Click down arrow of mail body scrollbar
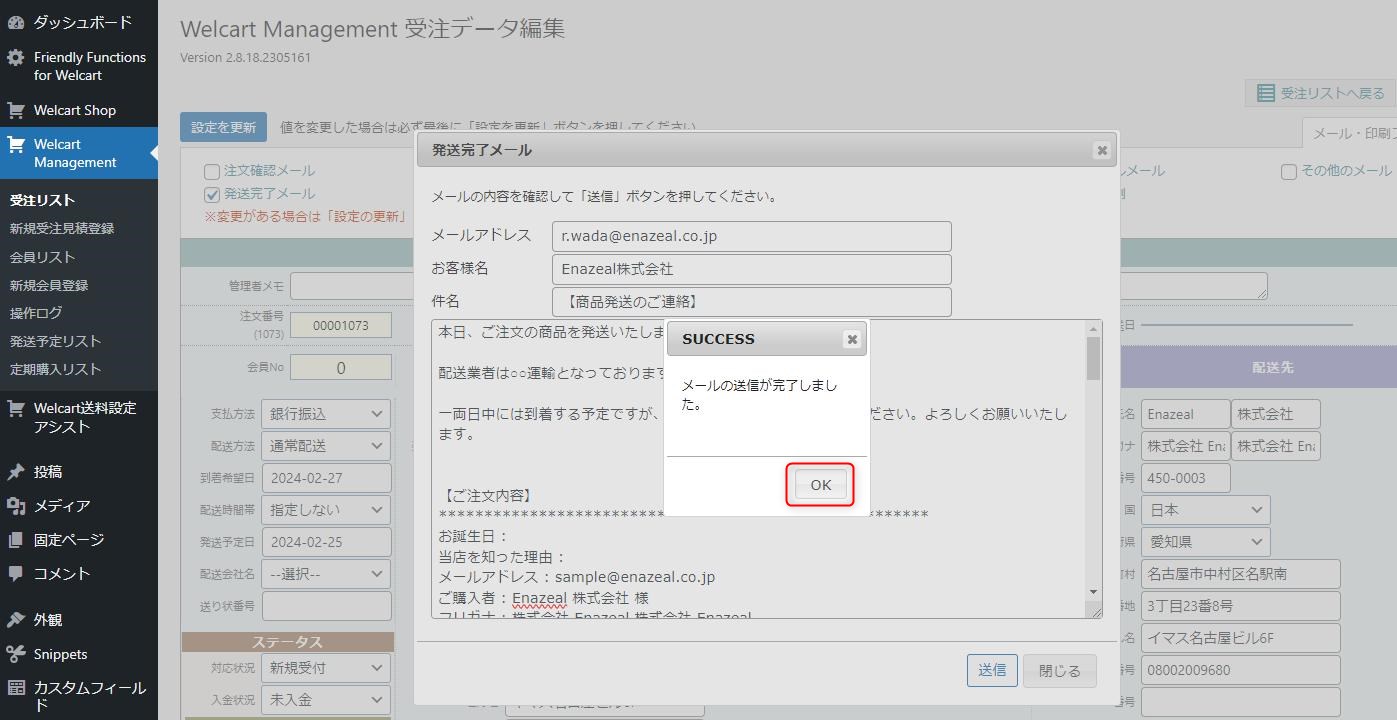Viewport: 1397px width, 720px height. pyautogui.click(x=1093, y=592)
